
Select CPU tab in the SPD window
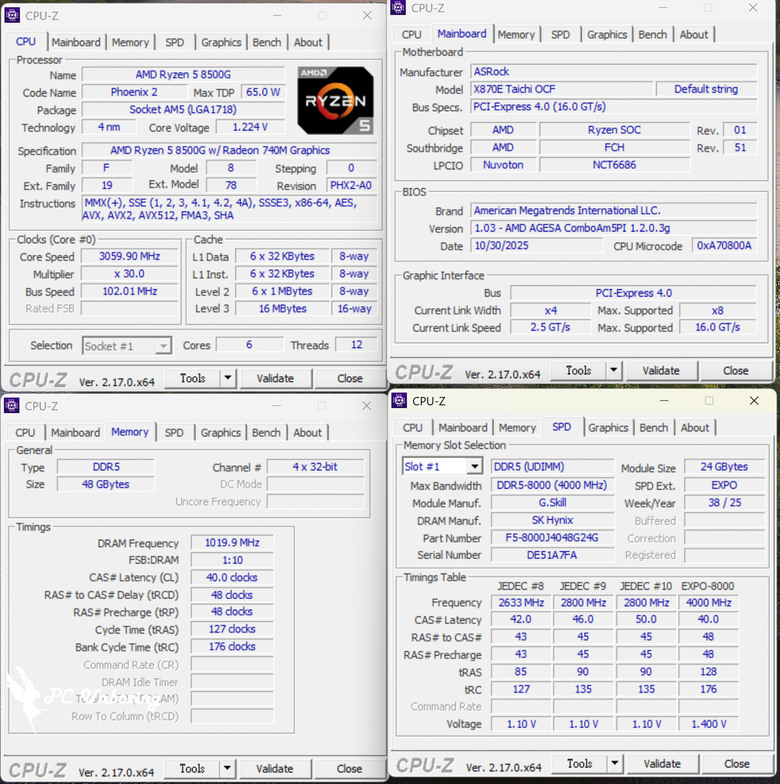tap(412, 428)
